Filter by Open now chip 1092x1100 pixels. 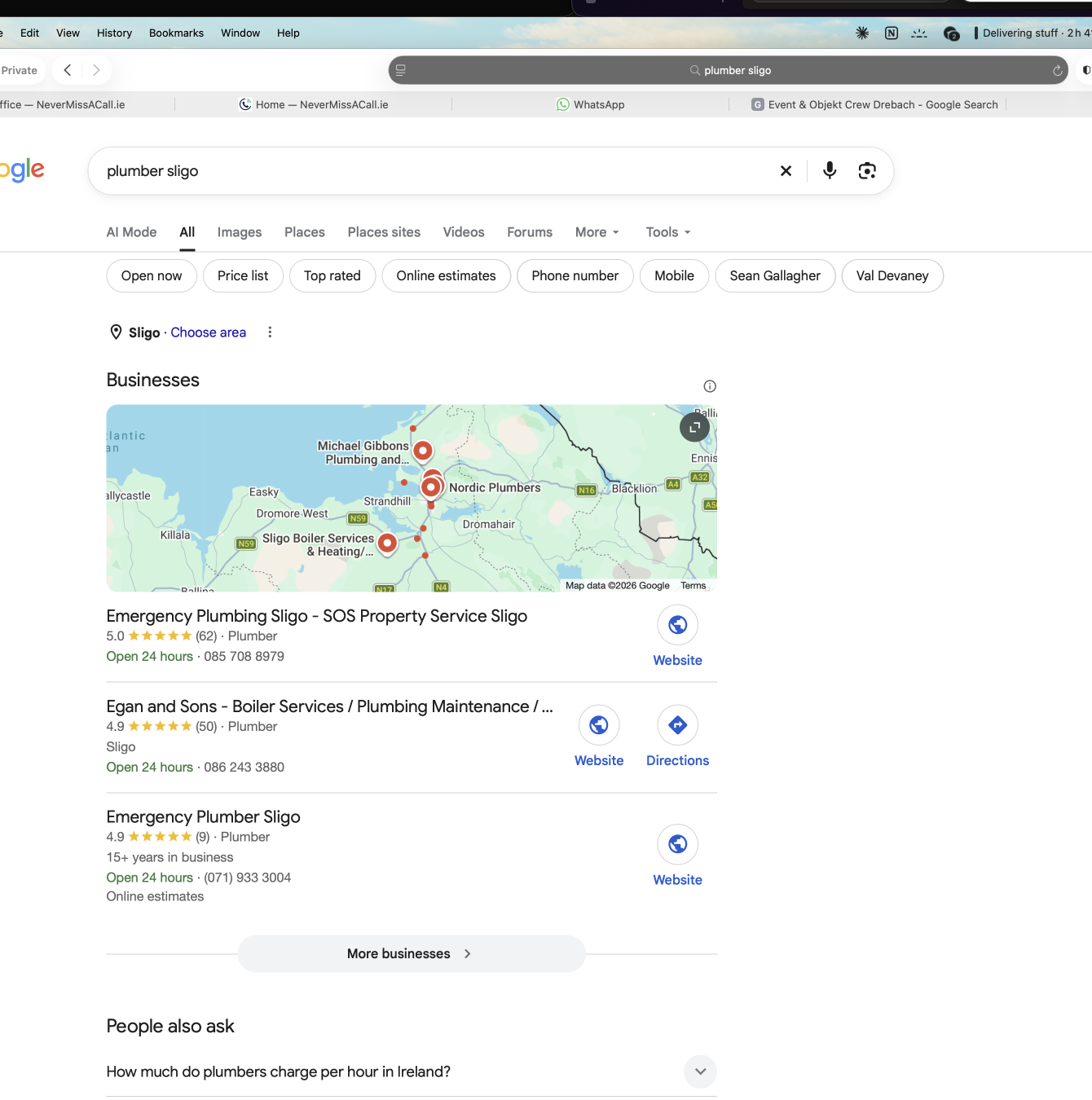click(x=152, y=276)
